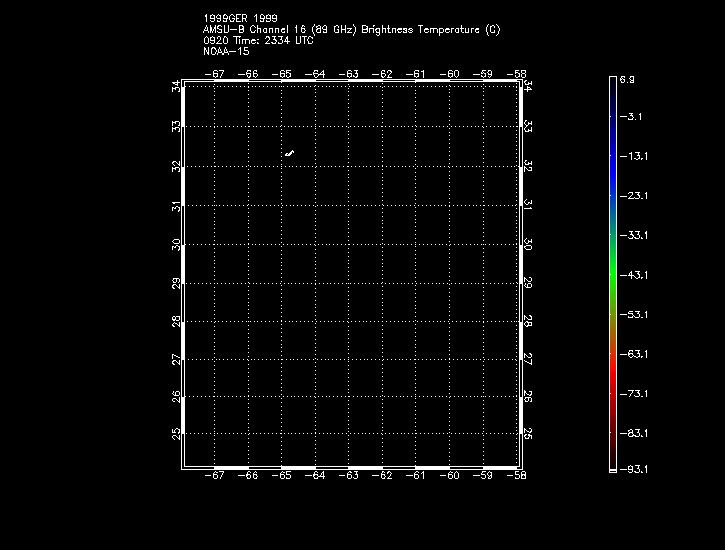Click the 30 latitude label on right axis
This screenshot has width=725, height=550.
coord(528,244)
